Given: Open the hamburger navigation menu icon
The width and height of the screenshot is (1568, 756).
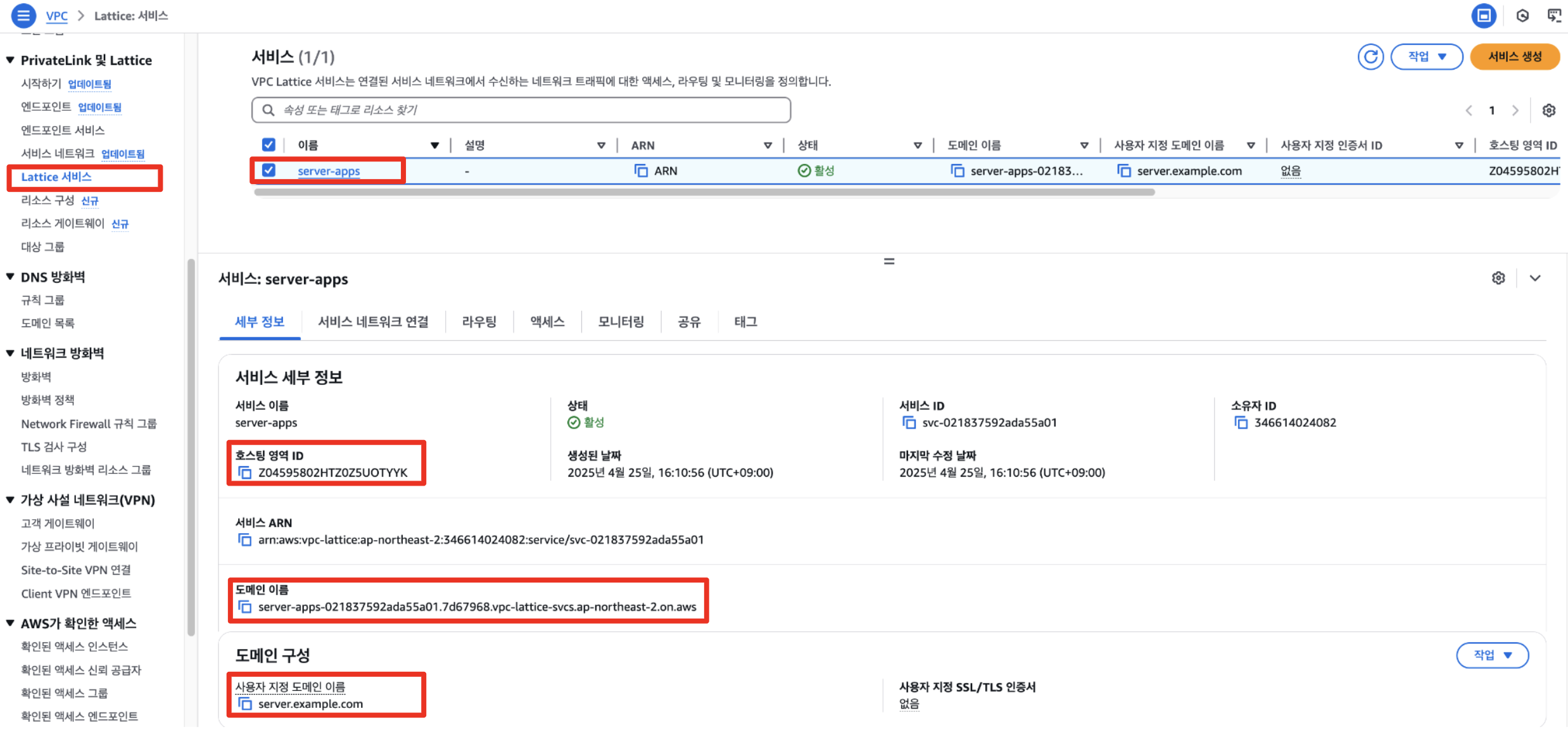Looking at the screenshot, I should [23, 15].
